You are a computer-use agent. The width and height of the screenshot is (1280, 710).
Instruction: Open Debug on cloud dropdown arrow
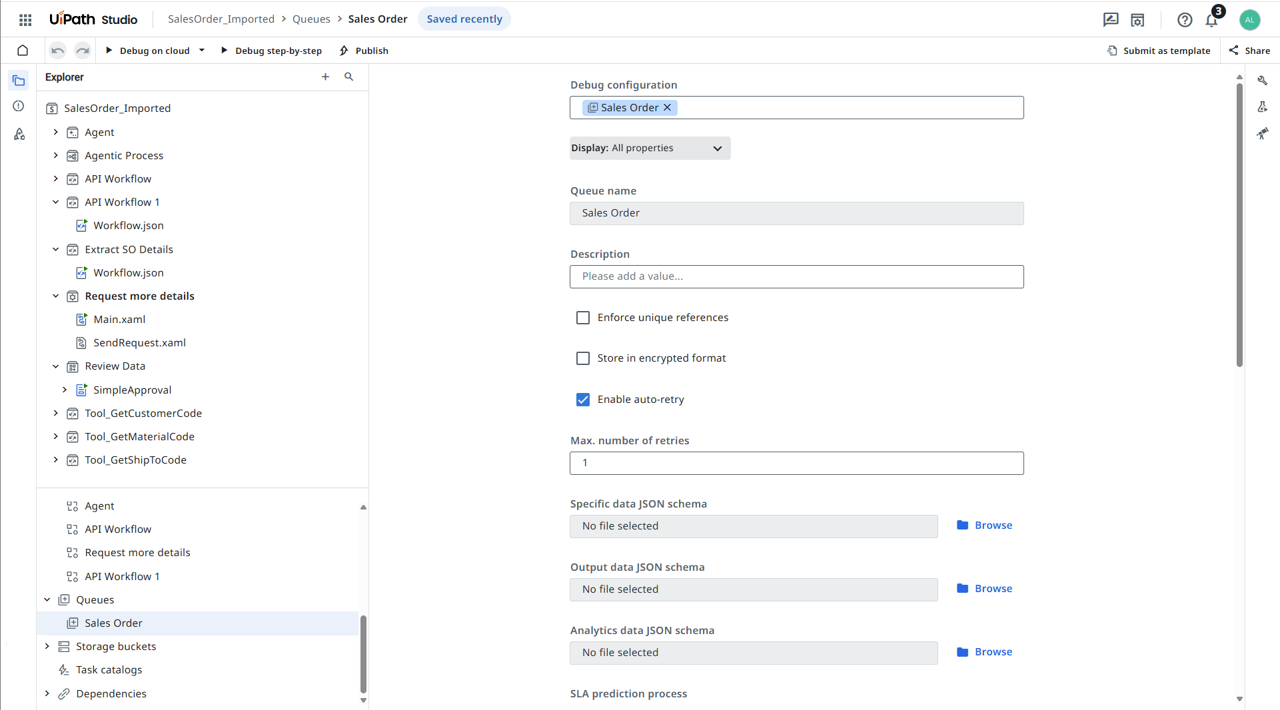coord(202,50)
